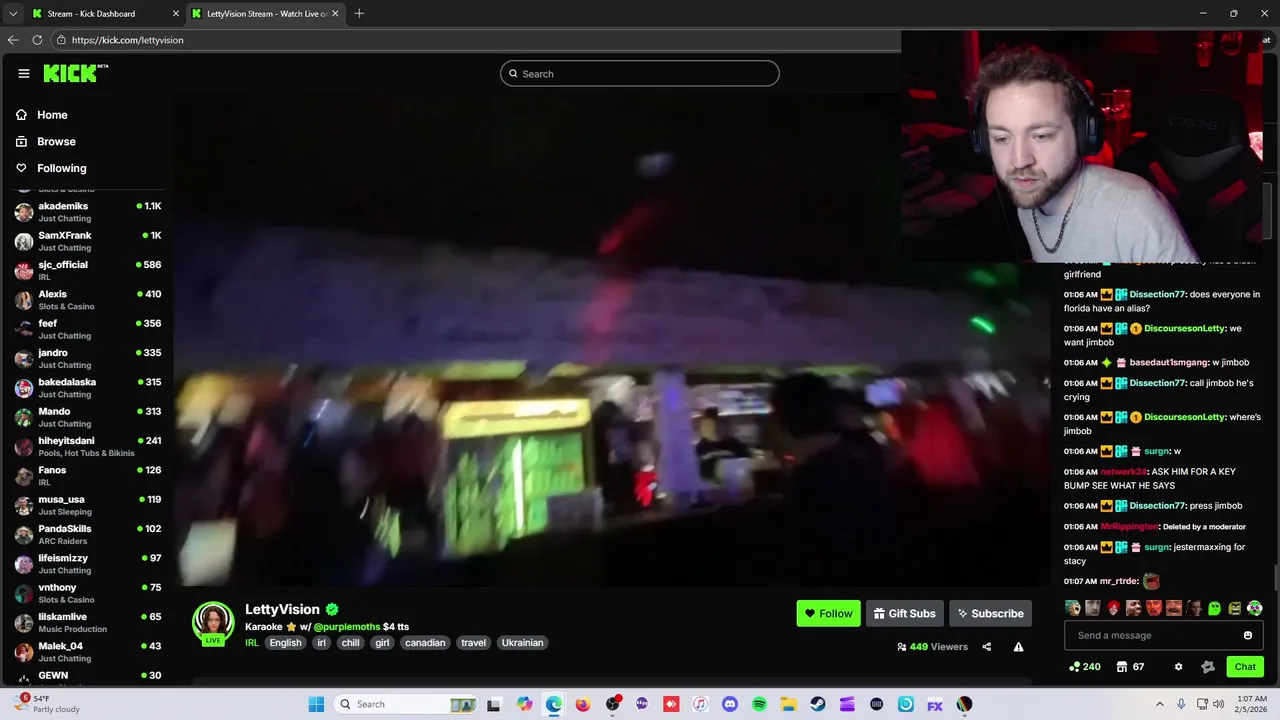
Task: Open a new browser tab
Action: [359, 14]
